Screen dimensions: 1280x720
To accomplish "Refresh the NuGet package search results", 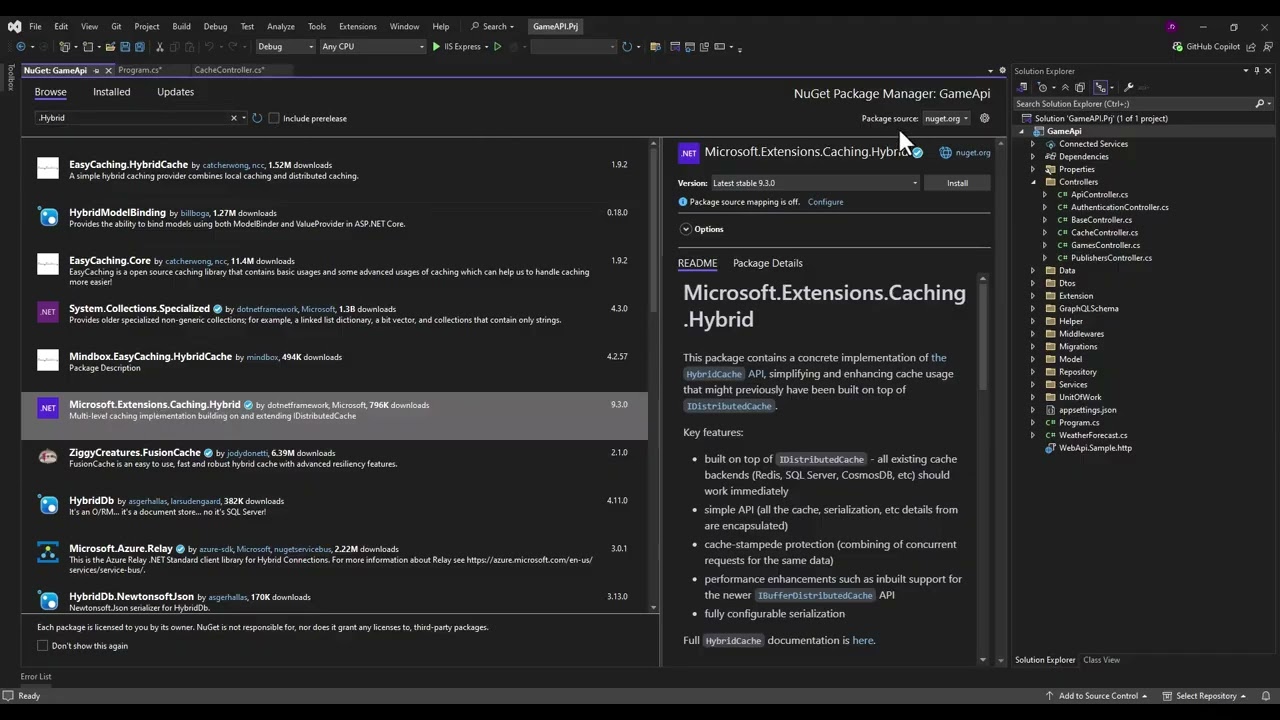I will point(257,118).
